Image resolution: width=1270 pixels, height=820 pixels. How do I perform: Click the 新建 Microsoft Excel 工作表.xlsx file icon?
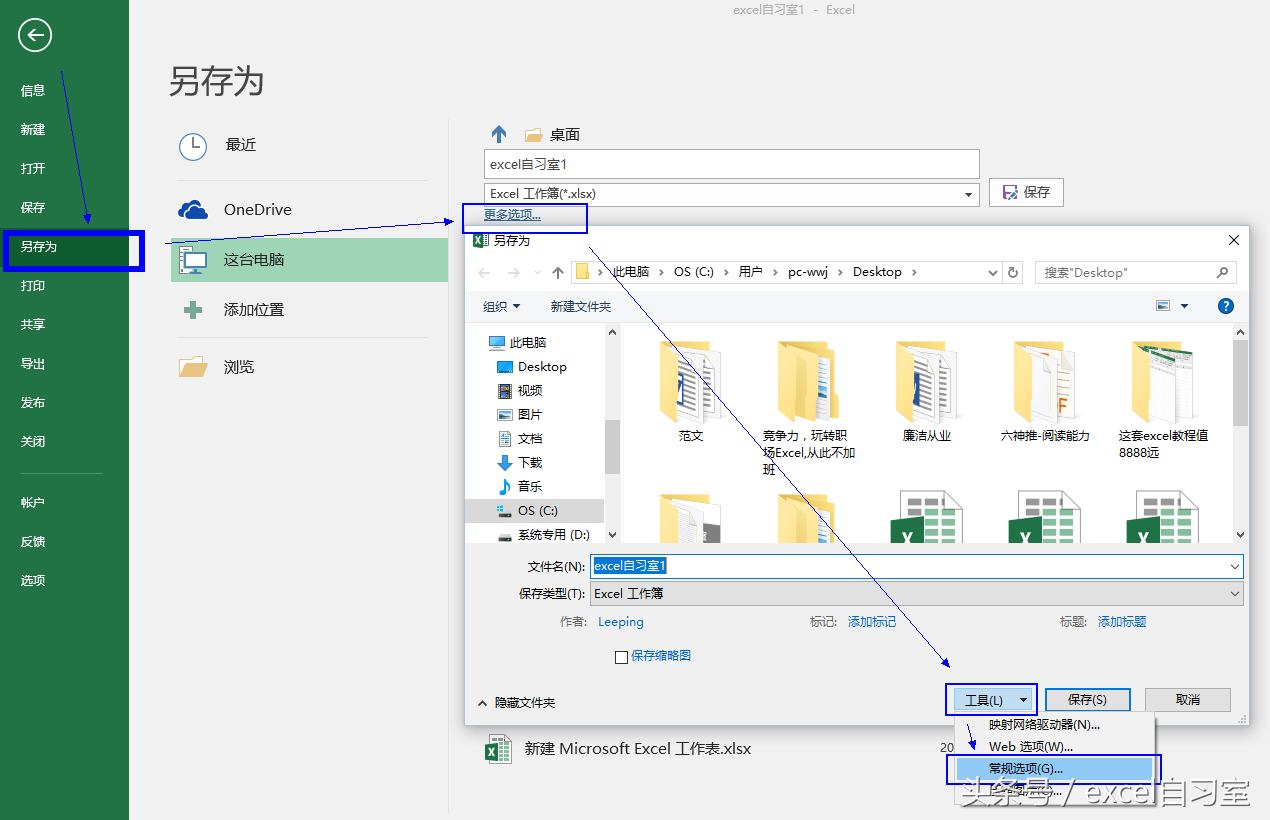point(498,749)
